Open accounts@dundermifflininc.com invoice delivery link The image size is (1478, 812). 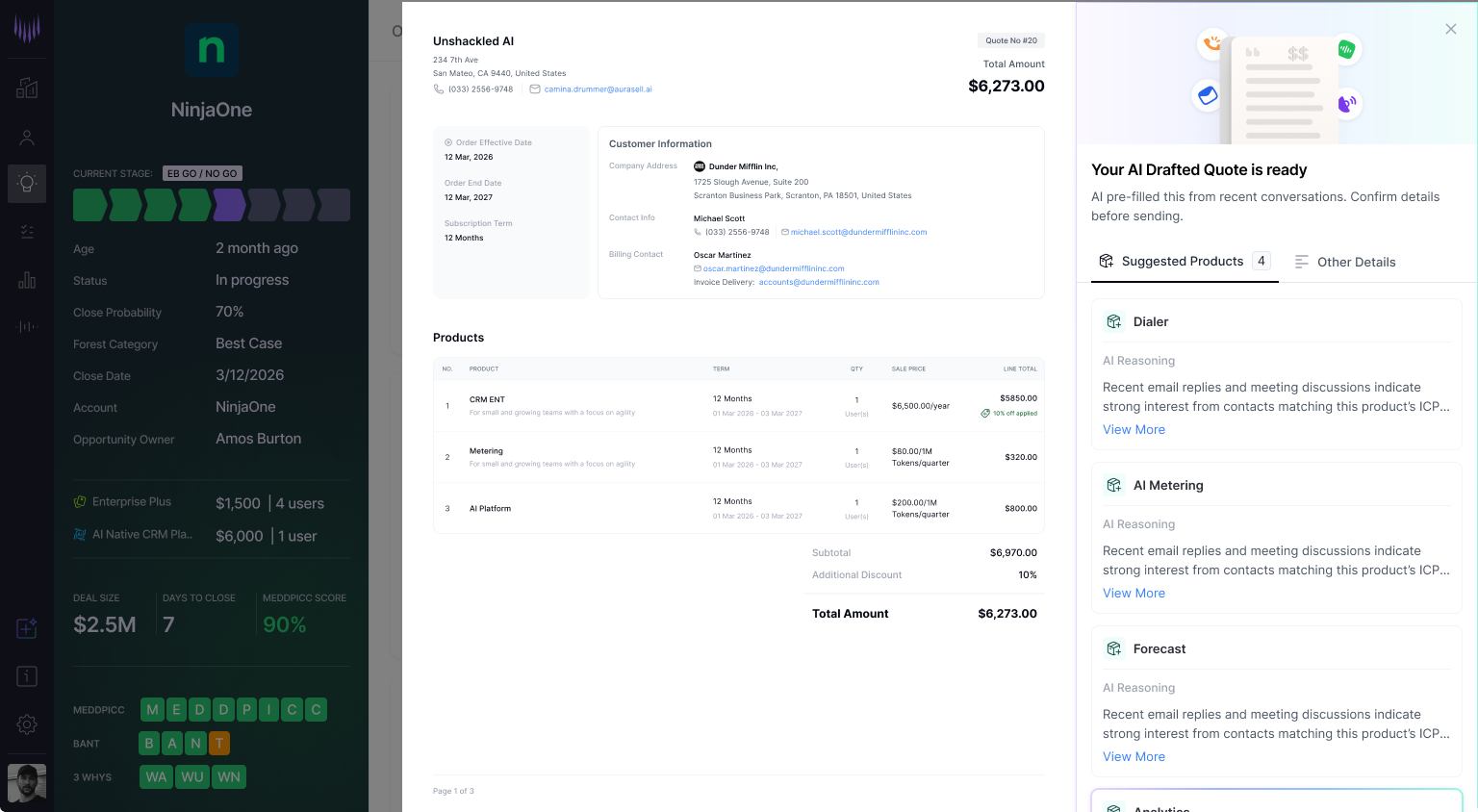(819, 282)
